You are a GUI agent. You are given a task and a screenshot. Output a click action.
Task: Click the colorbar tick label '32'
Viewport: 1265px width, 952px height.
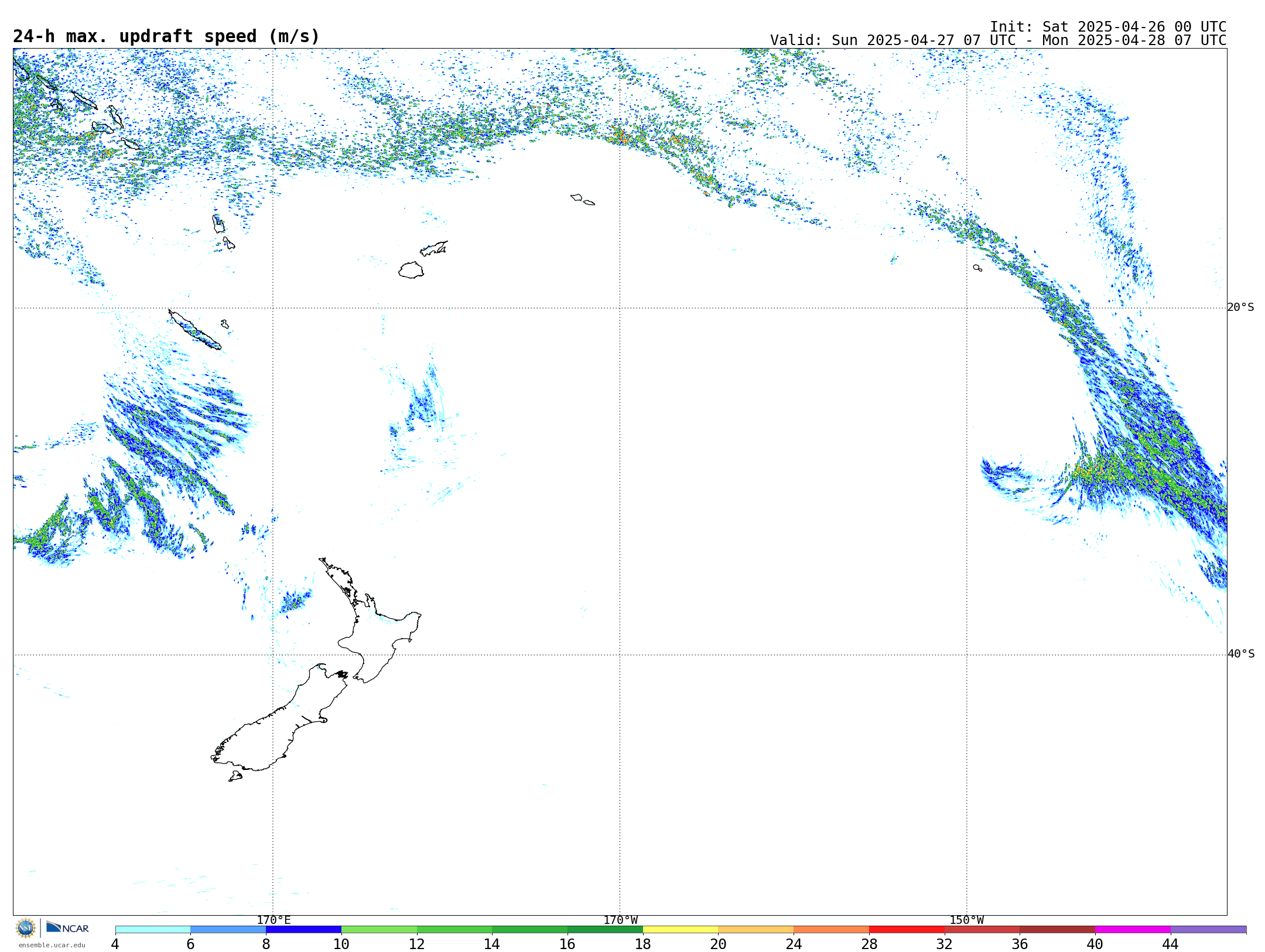coord(945,944)
